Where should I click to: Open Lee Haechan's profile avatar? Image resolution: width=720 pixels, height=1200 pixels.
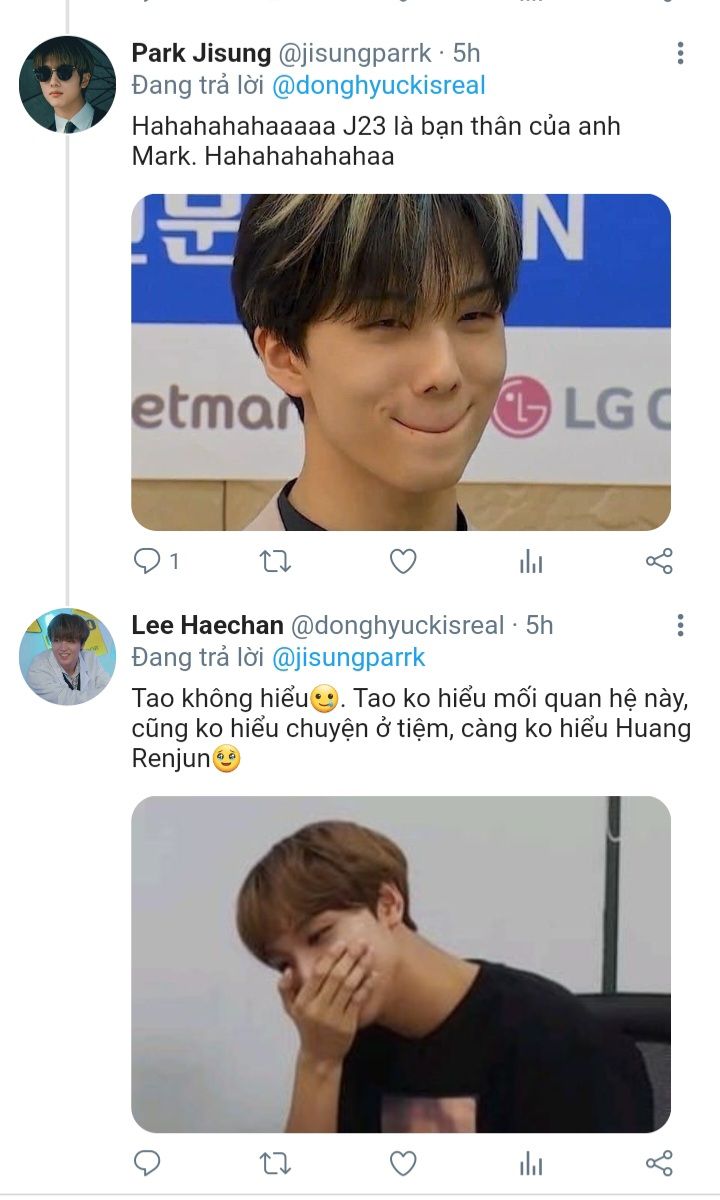(x=67, y=657)
